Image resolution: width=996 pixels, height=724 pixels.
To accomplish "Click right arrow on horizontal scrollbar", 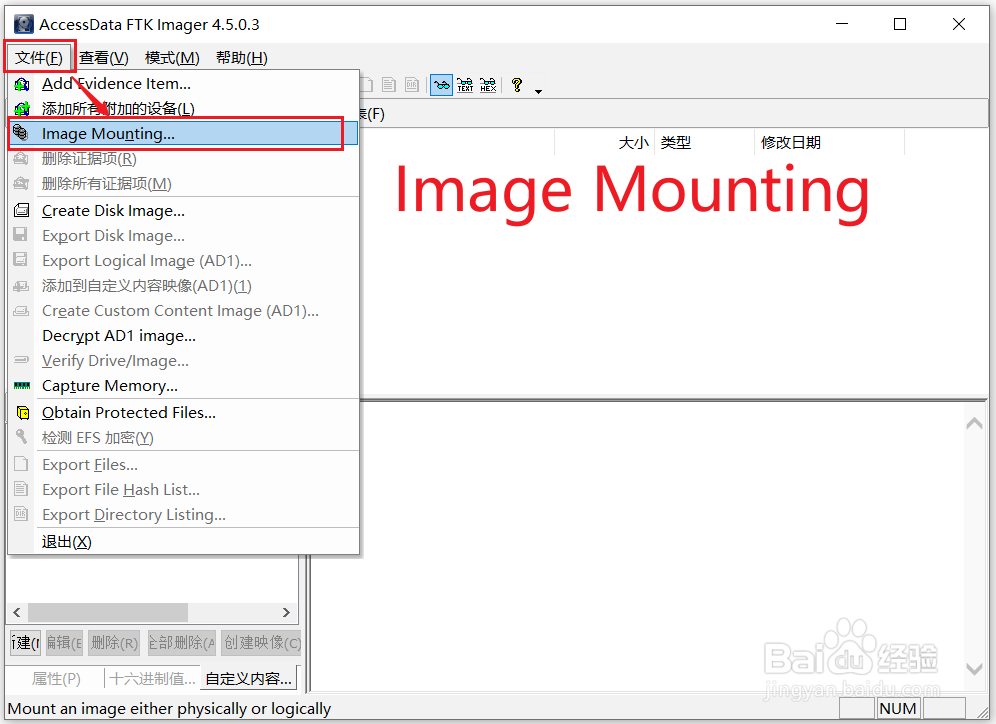I will 286,612.
